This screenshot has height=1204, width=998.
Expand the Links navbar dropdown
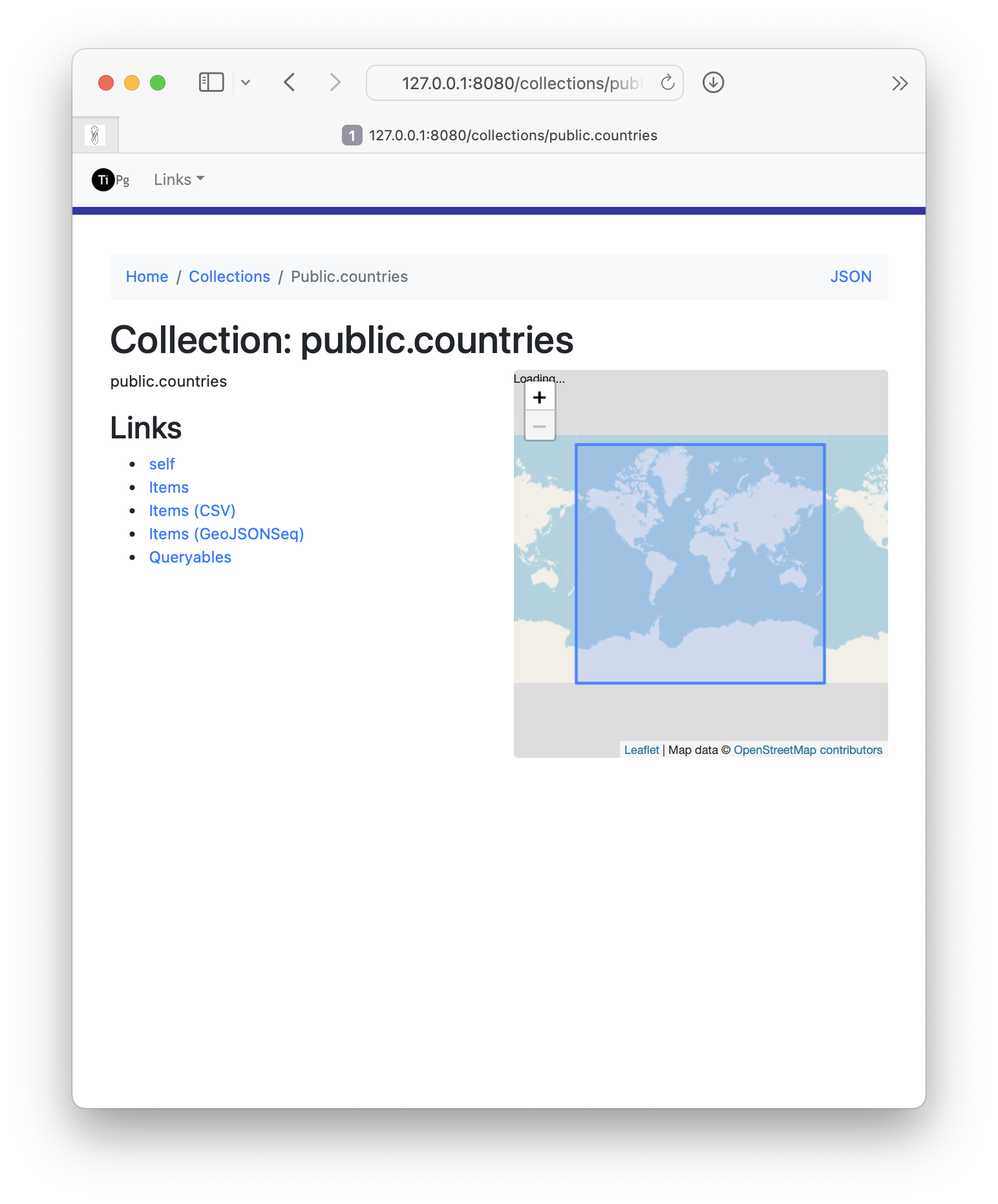[x=179, y=180]
